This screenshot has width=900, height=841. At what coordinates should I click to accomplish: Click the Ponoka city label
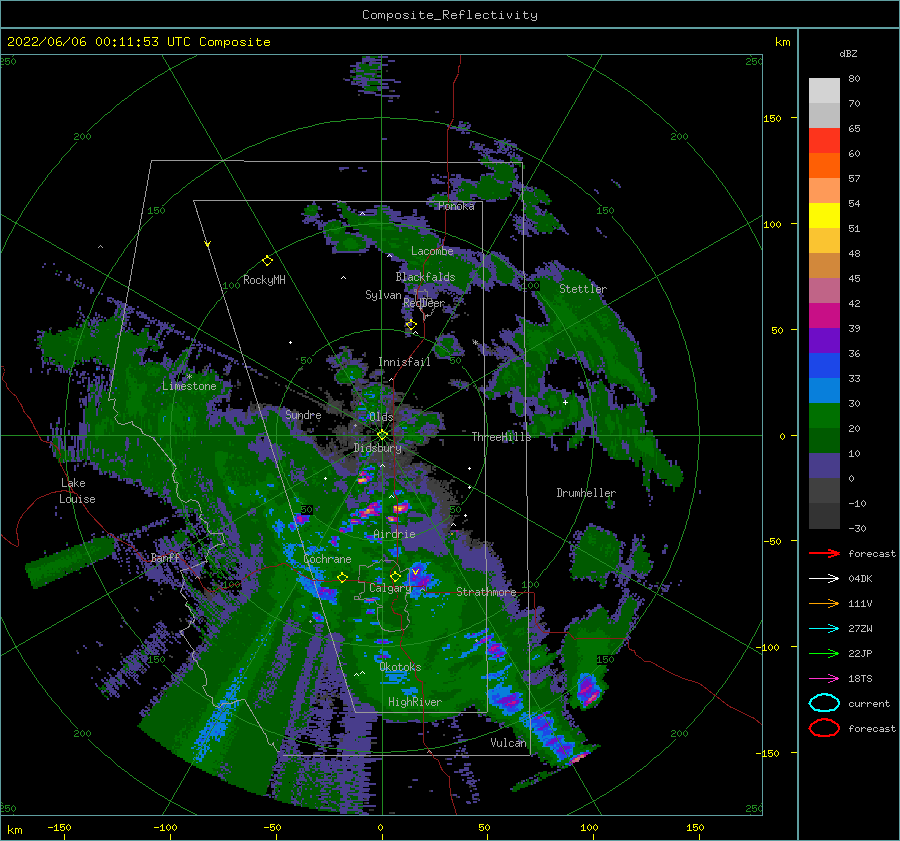pyautogui.click(x=456, y=206)
